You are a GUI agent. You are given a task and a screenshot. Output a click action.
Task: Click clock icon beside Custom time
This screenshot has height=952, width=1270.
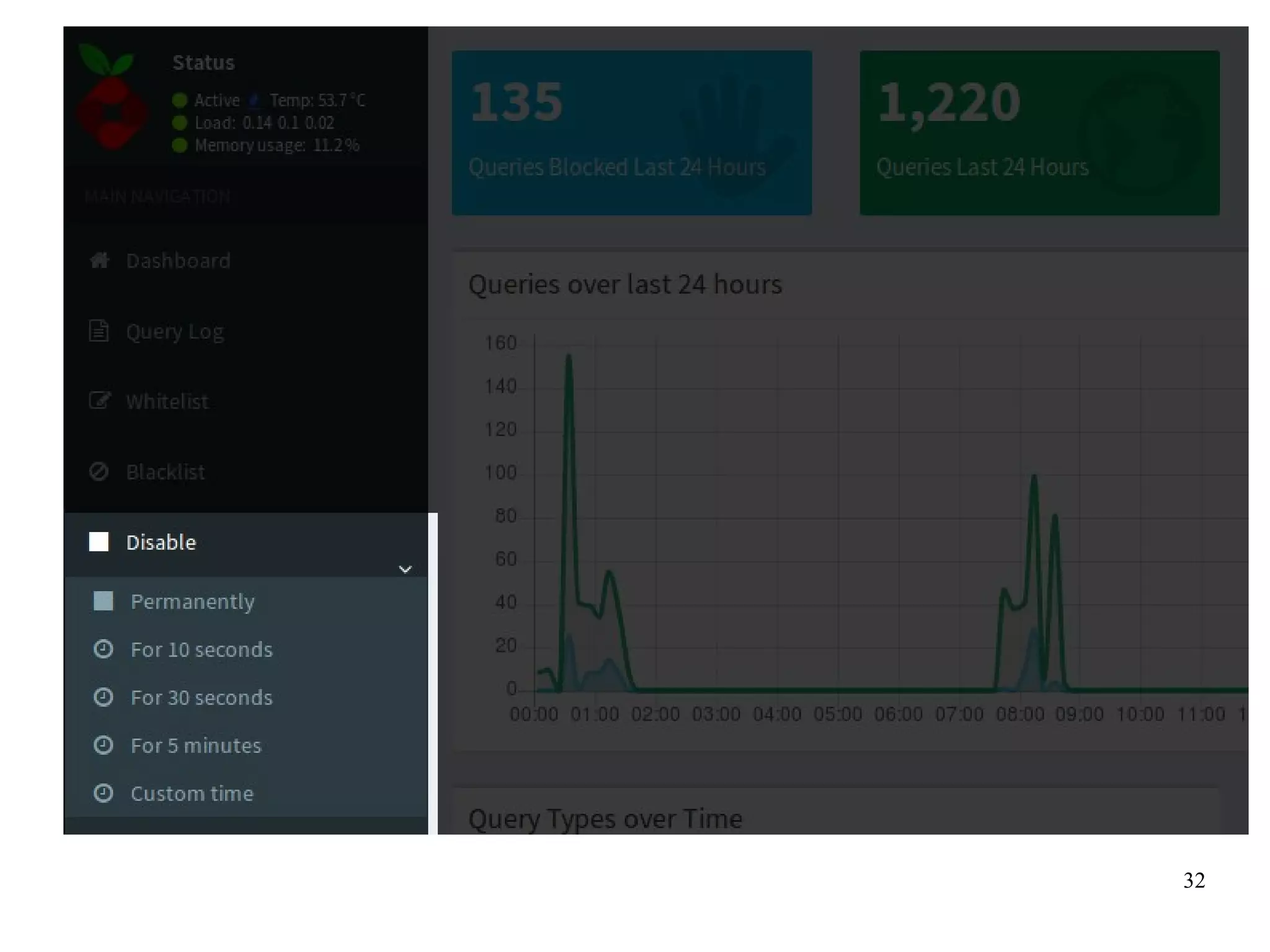tap(103, 793)
